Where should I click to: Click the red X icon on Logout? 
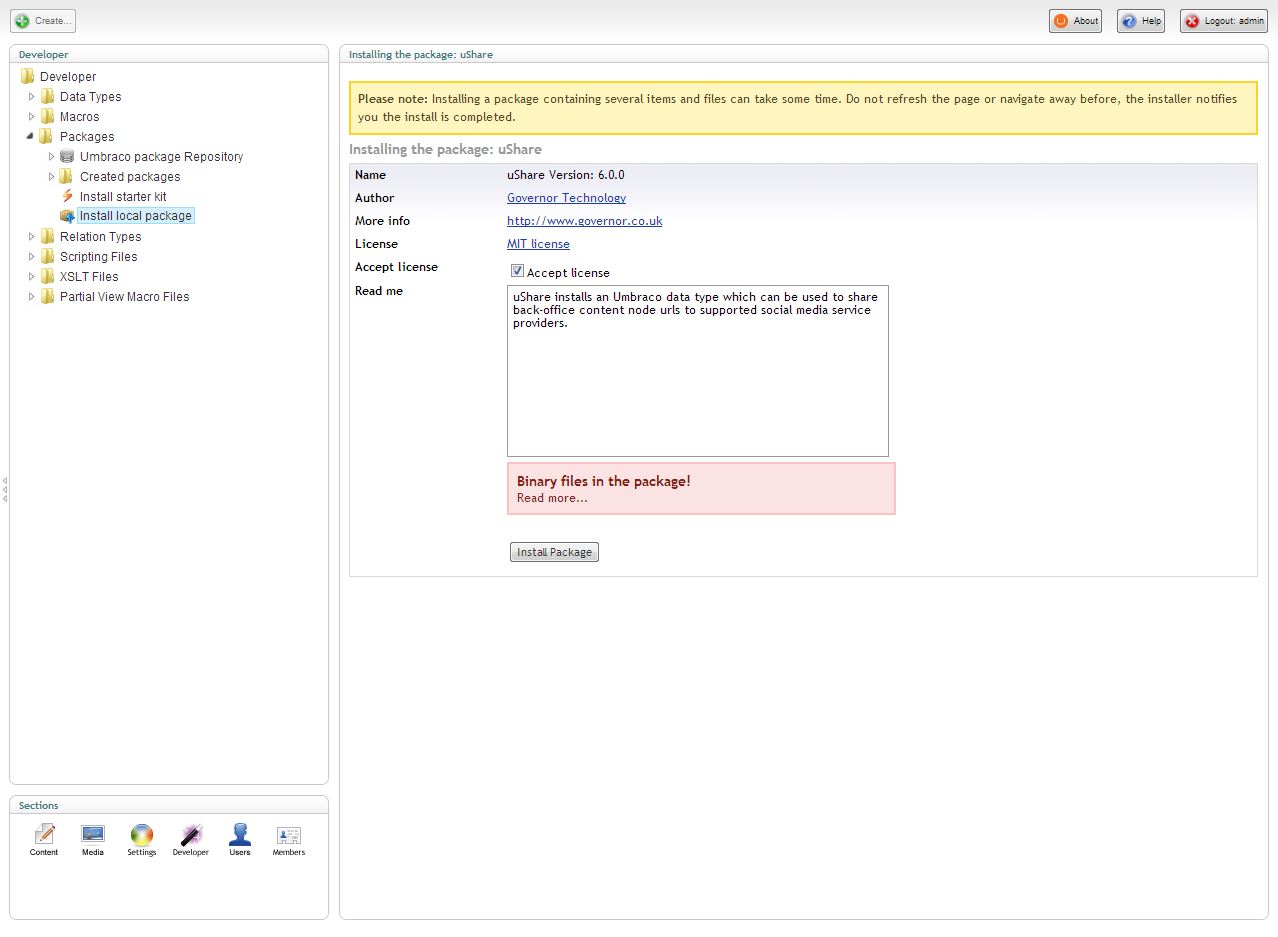[x=1192, y=21]
